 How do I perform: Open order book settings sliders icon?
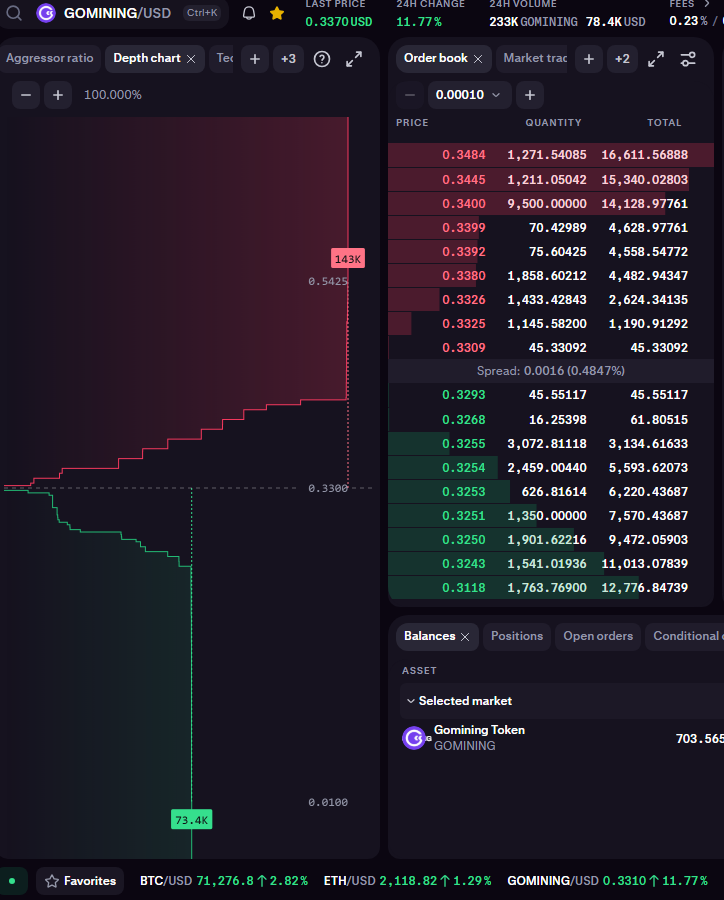click(688, 59)
